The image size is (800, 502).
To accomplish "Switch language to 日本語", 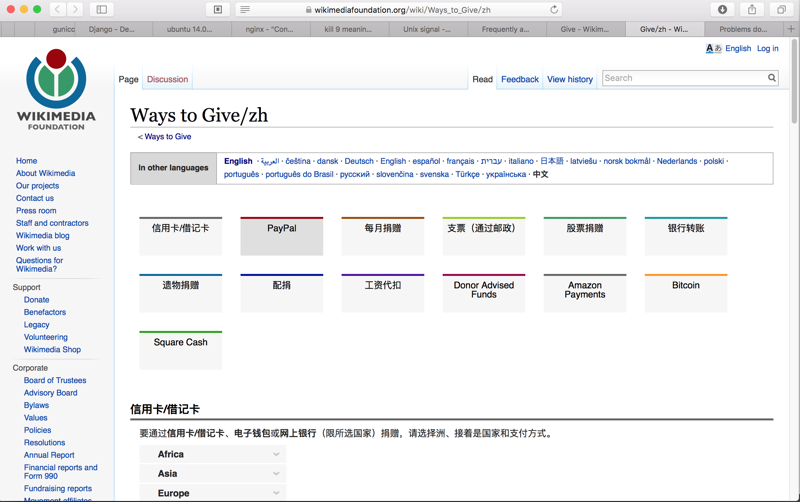I will coord(552,161).
